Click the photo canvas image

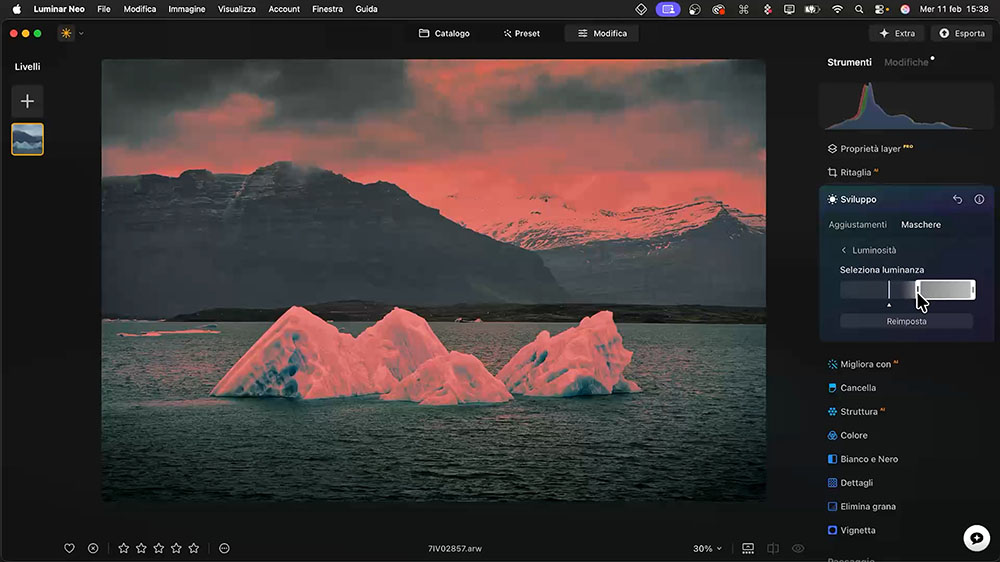coord(434,280)
